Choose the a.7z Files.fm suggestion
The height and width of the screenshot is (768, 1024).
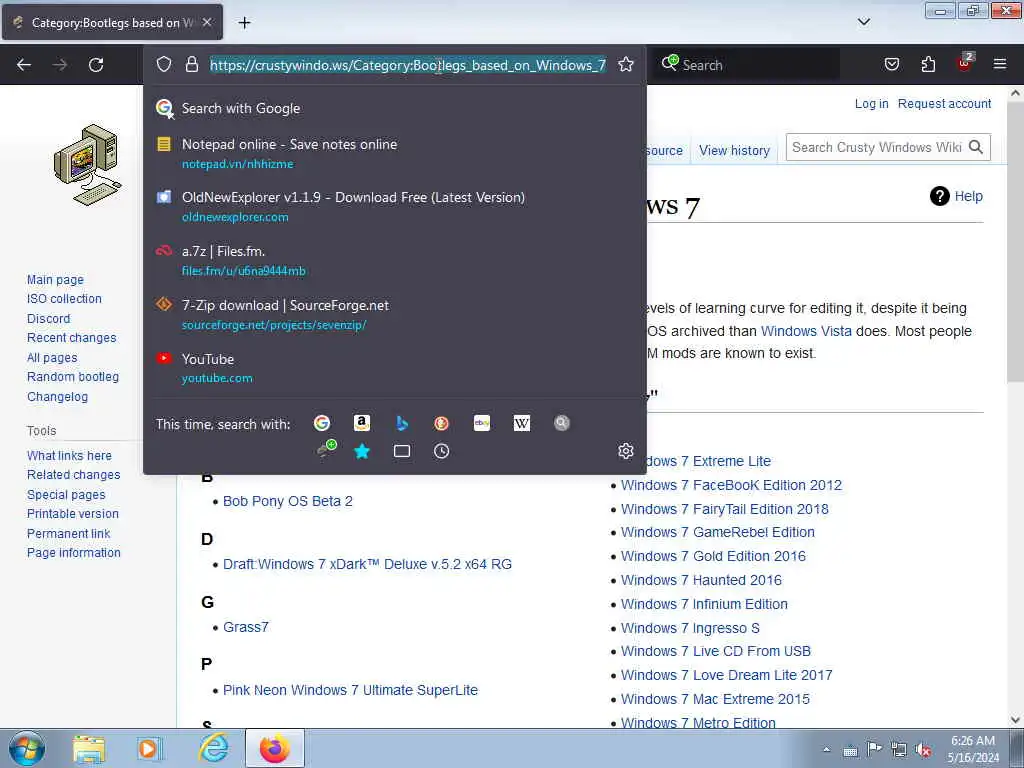point(394,261)
